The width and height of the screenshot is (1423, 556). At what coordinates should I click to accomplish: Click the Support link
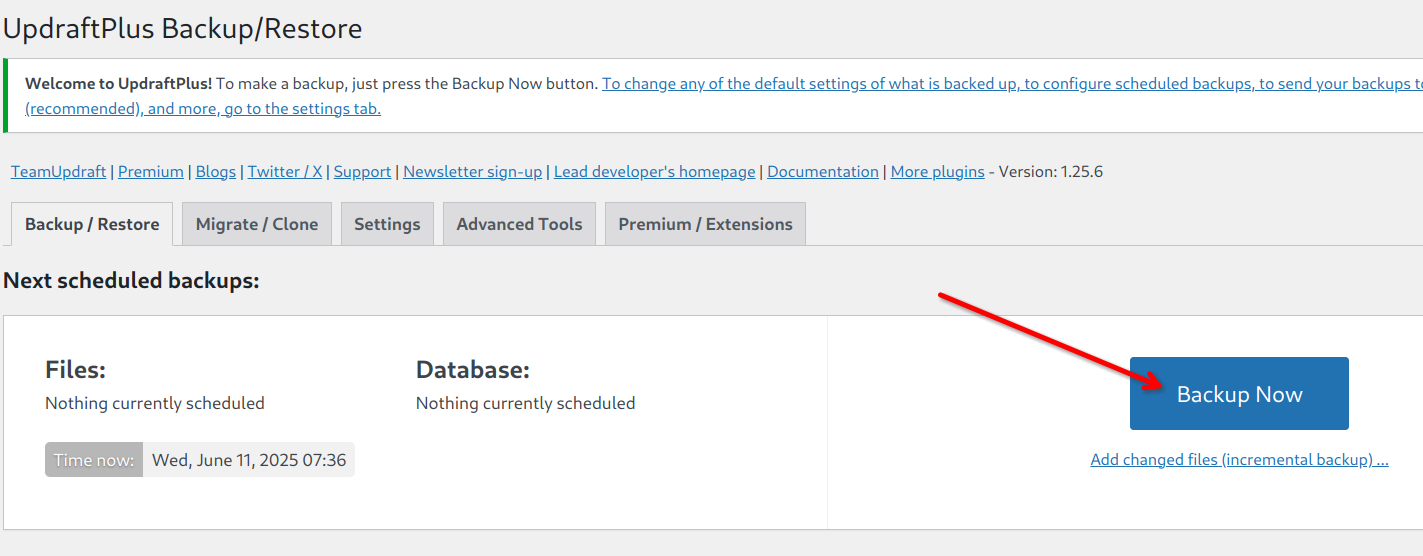(x=362, y=172)
